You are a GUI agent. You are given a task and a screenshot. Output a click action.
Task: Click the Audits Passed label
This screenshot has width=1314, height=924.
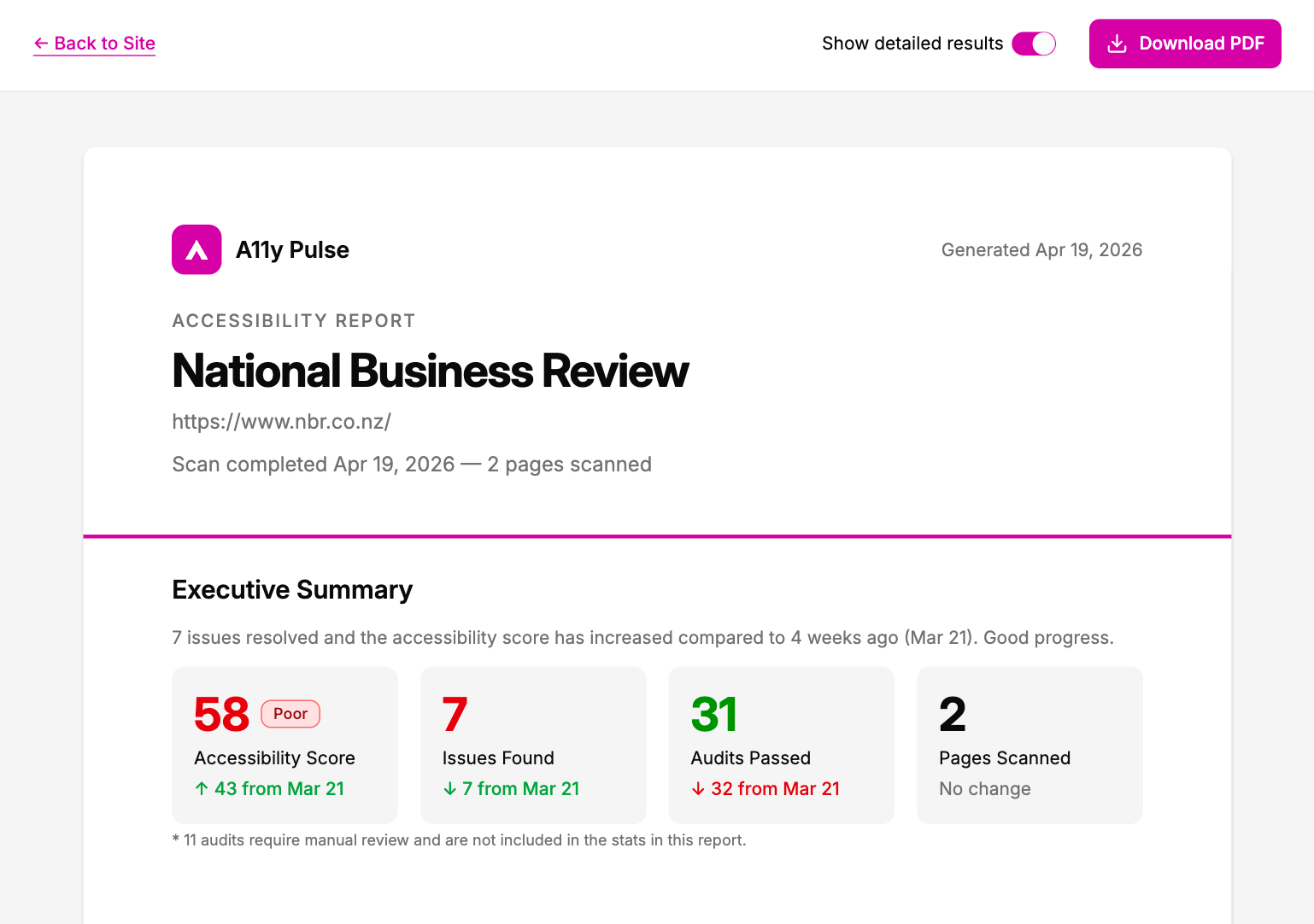[x=750, y=758]
